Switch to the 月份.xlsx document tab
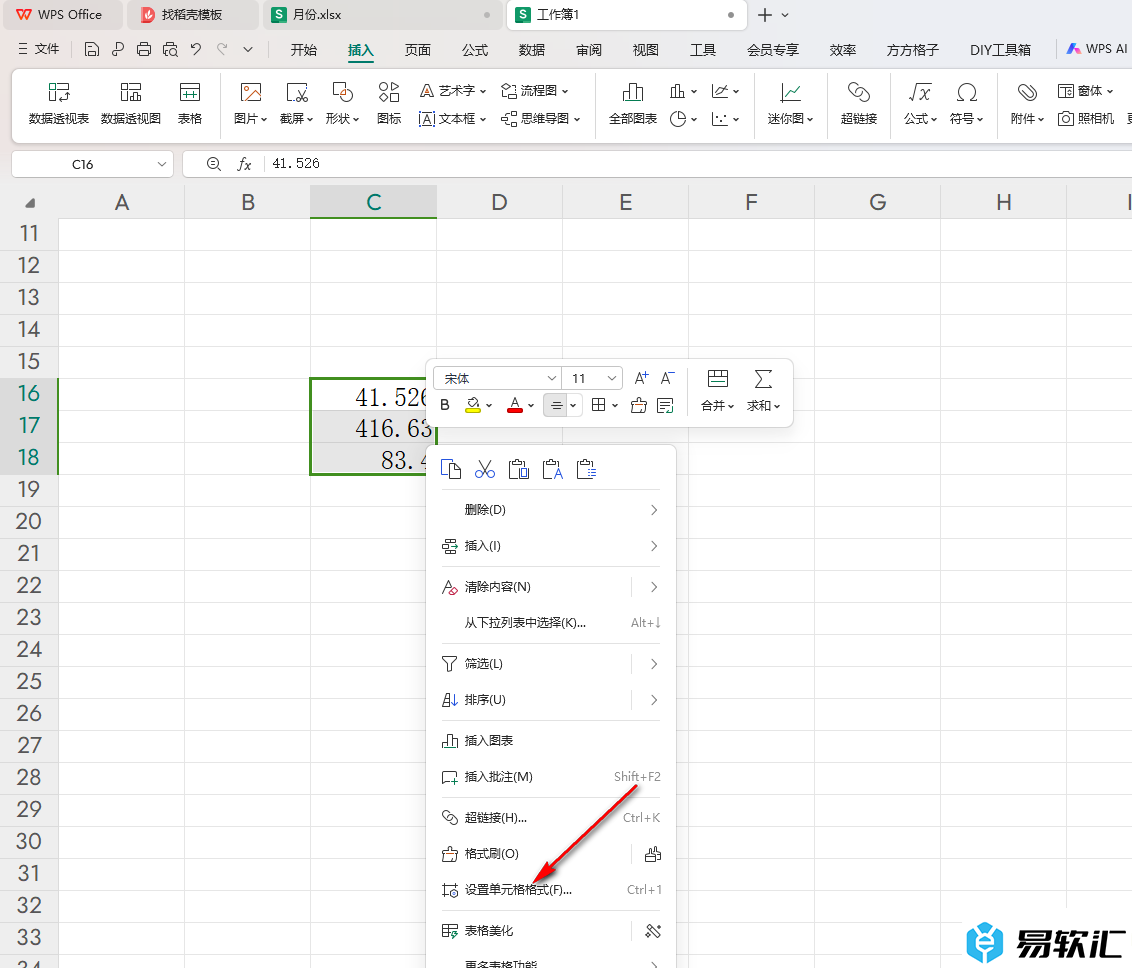 (382, 15)
